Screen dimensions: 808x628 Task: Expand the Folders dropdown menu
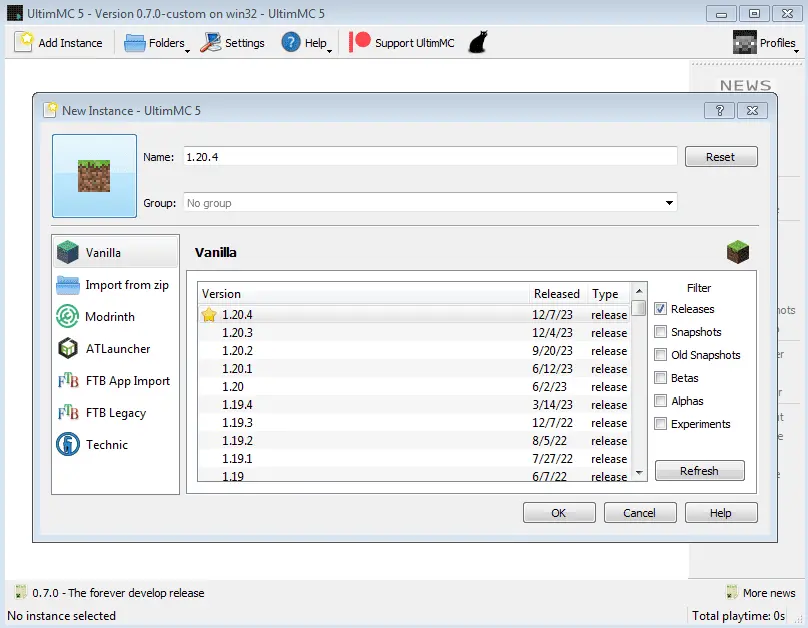[156, 43]
